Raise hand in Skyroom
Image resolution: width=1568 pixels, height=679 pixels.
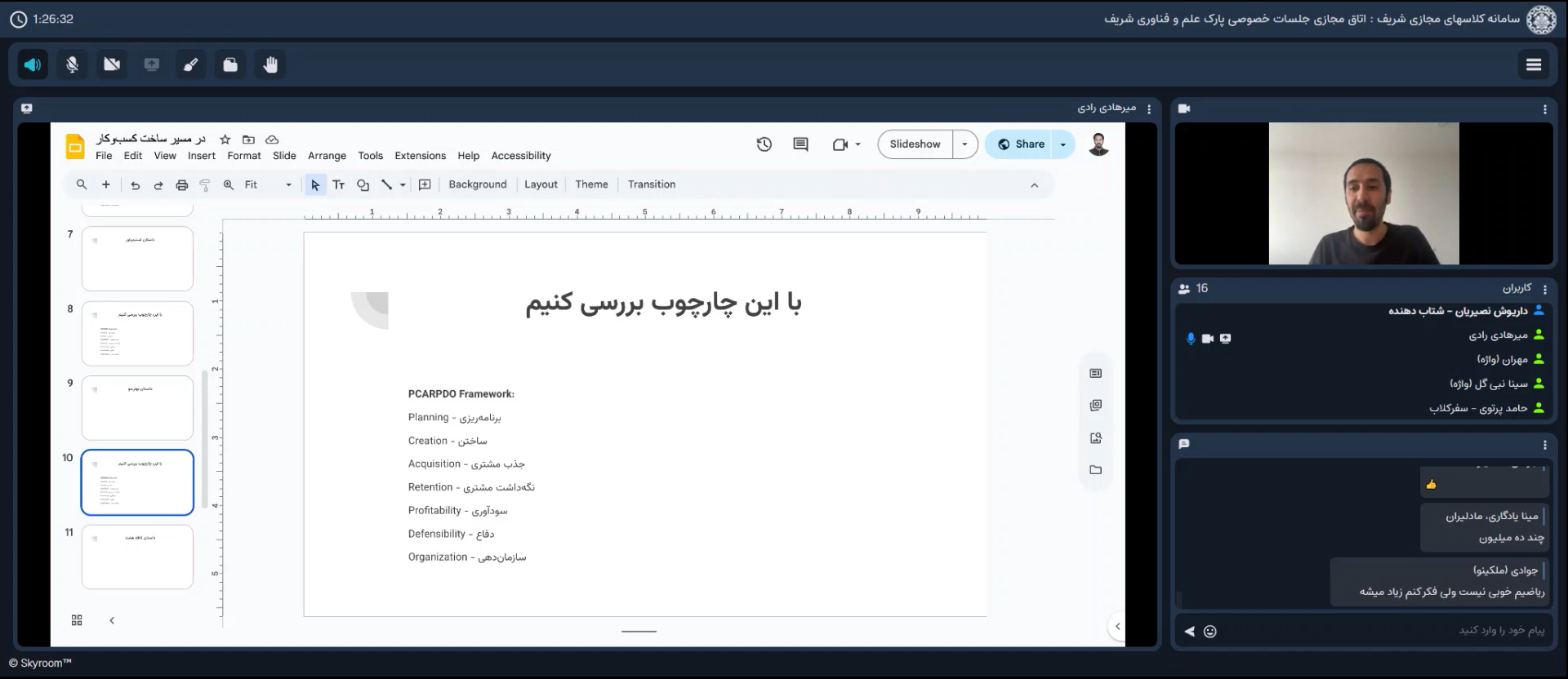click(x=270, y=64)
